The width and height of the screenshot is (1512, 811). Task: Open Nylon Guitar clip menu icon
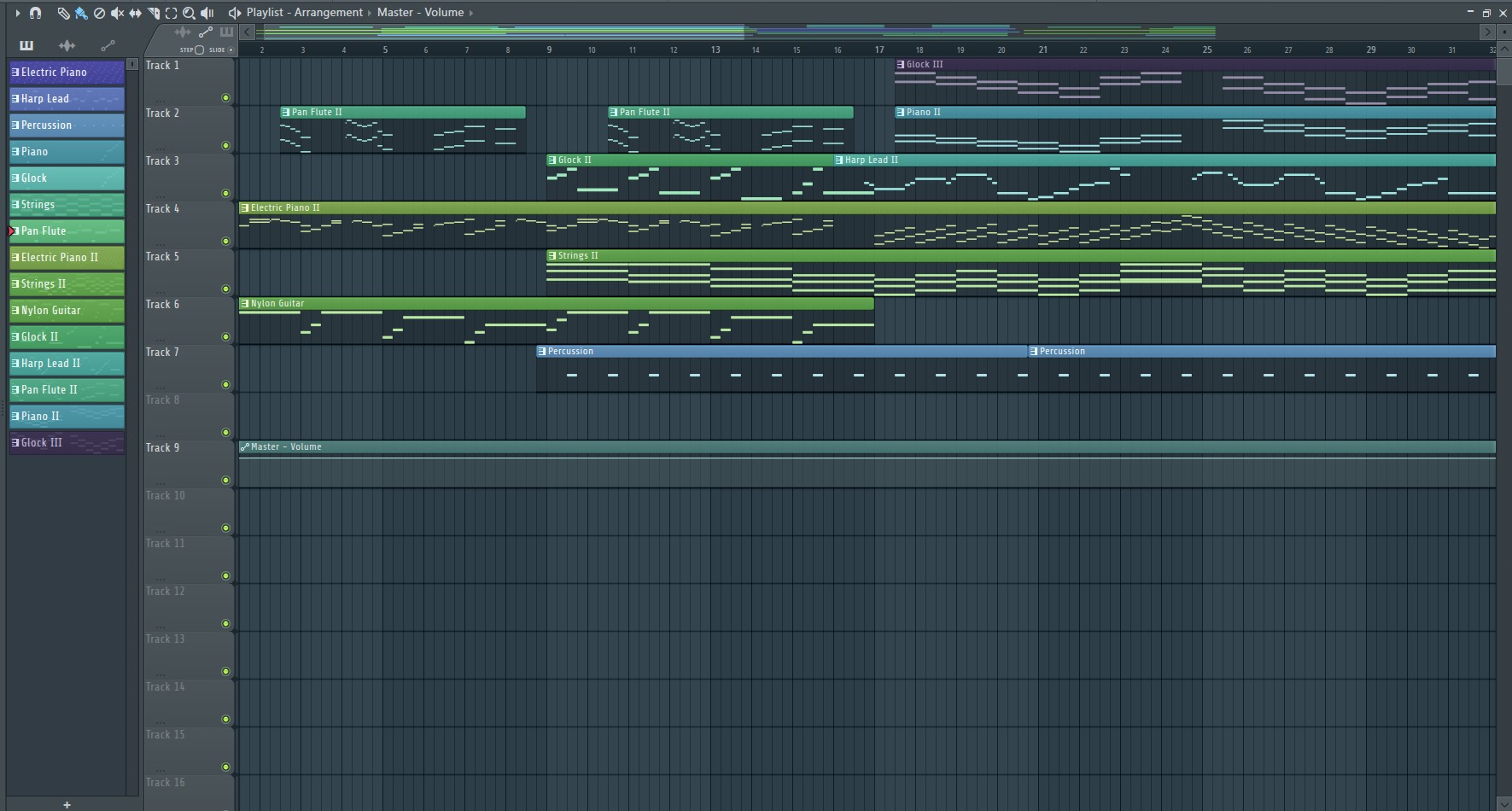click(244, 304)
